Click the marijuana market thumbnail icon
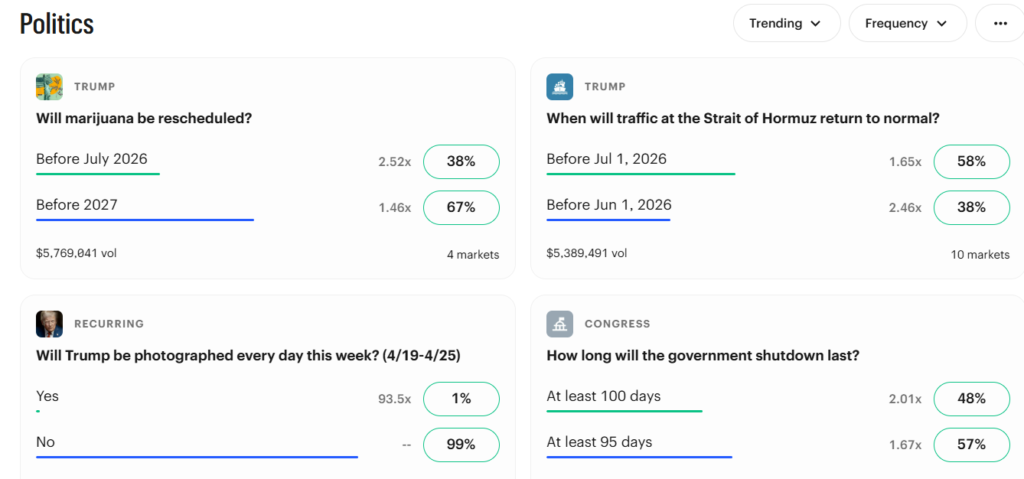 49,87
